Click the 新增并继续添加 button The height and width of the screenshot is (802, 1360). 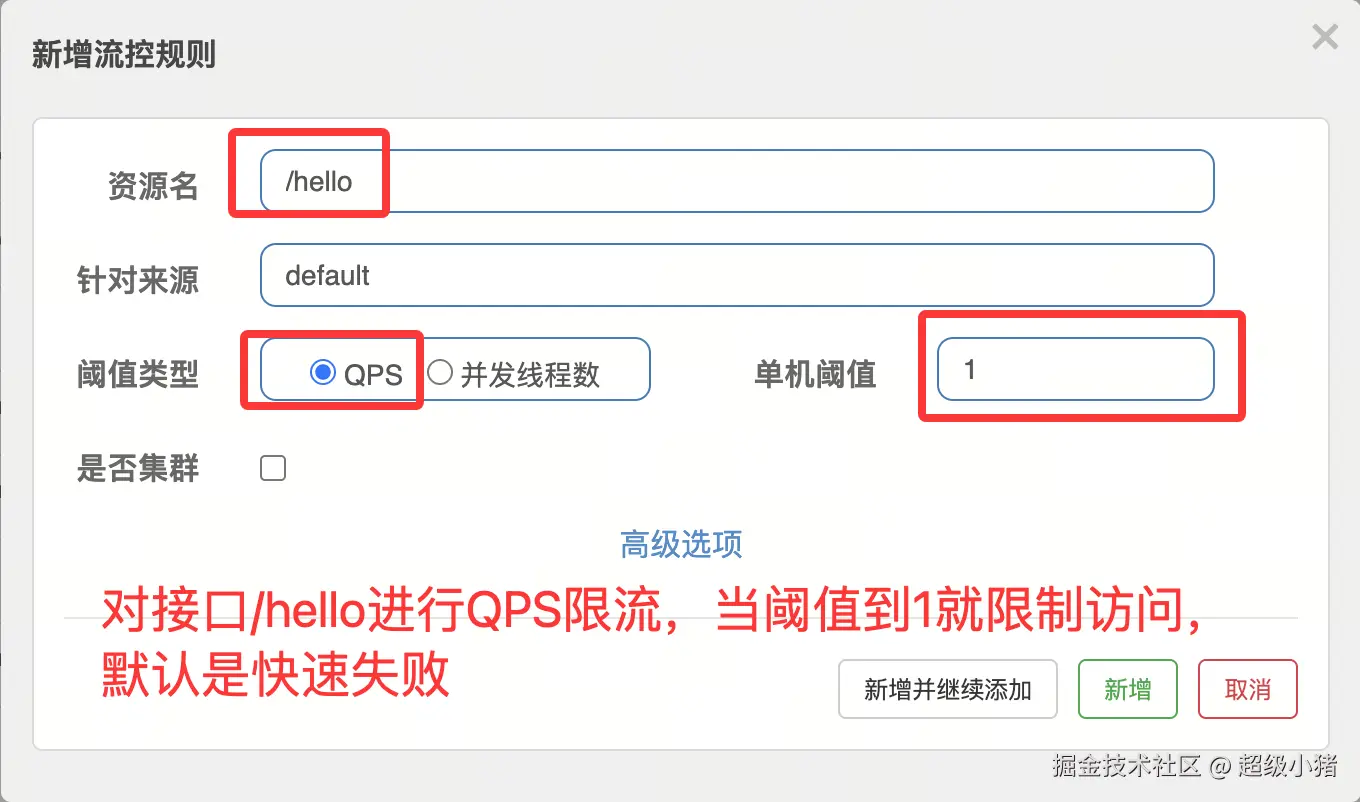(x=948, y=689)
